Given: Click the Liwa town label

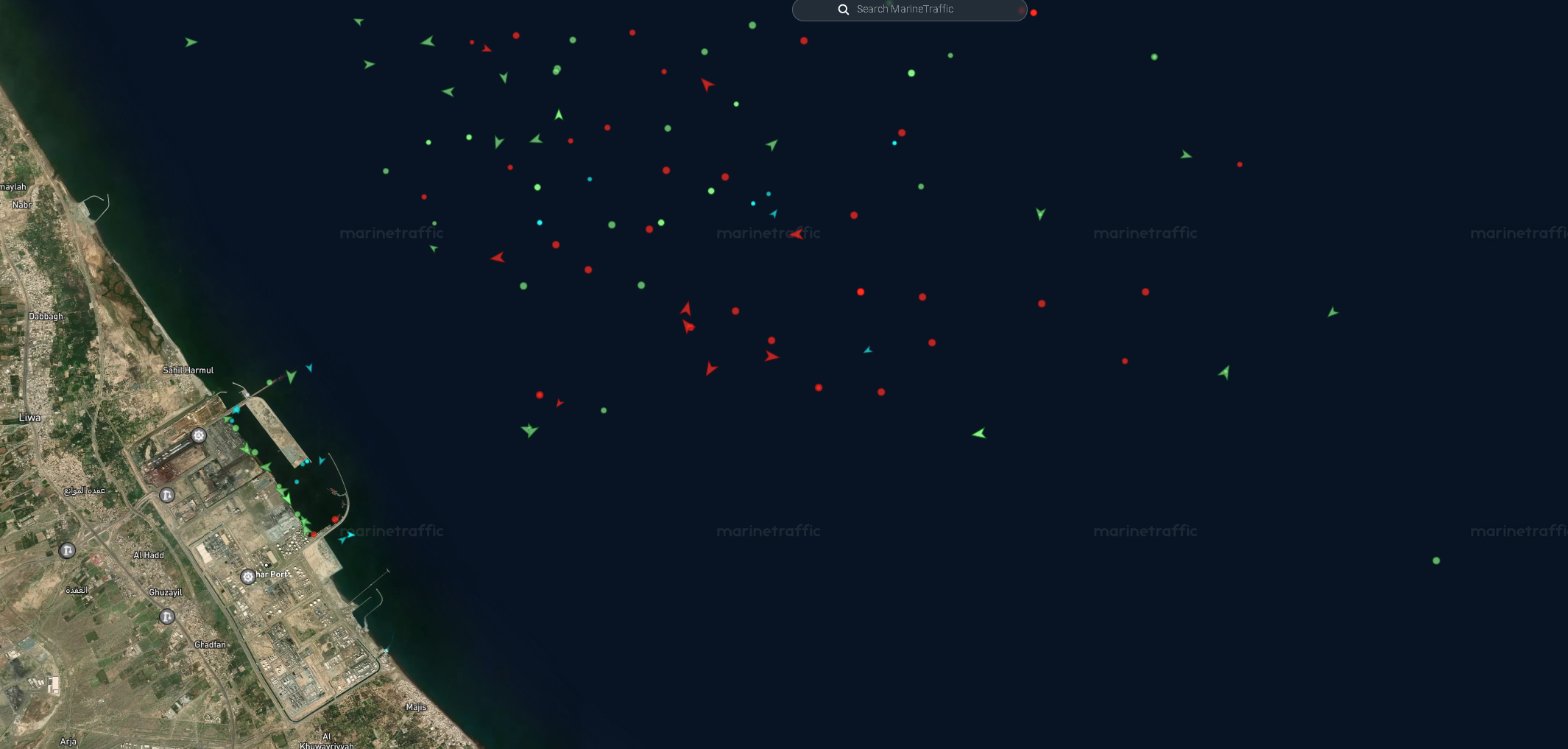Looking at the screenshot, I should coord(30,418).
